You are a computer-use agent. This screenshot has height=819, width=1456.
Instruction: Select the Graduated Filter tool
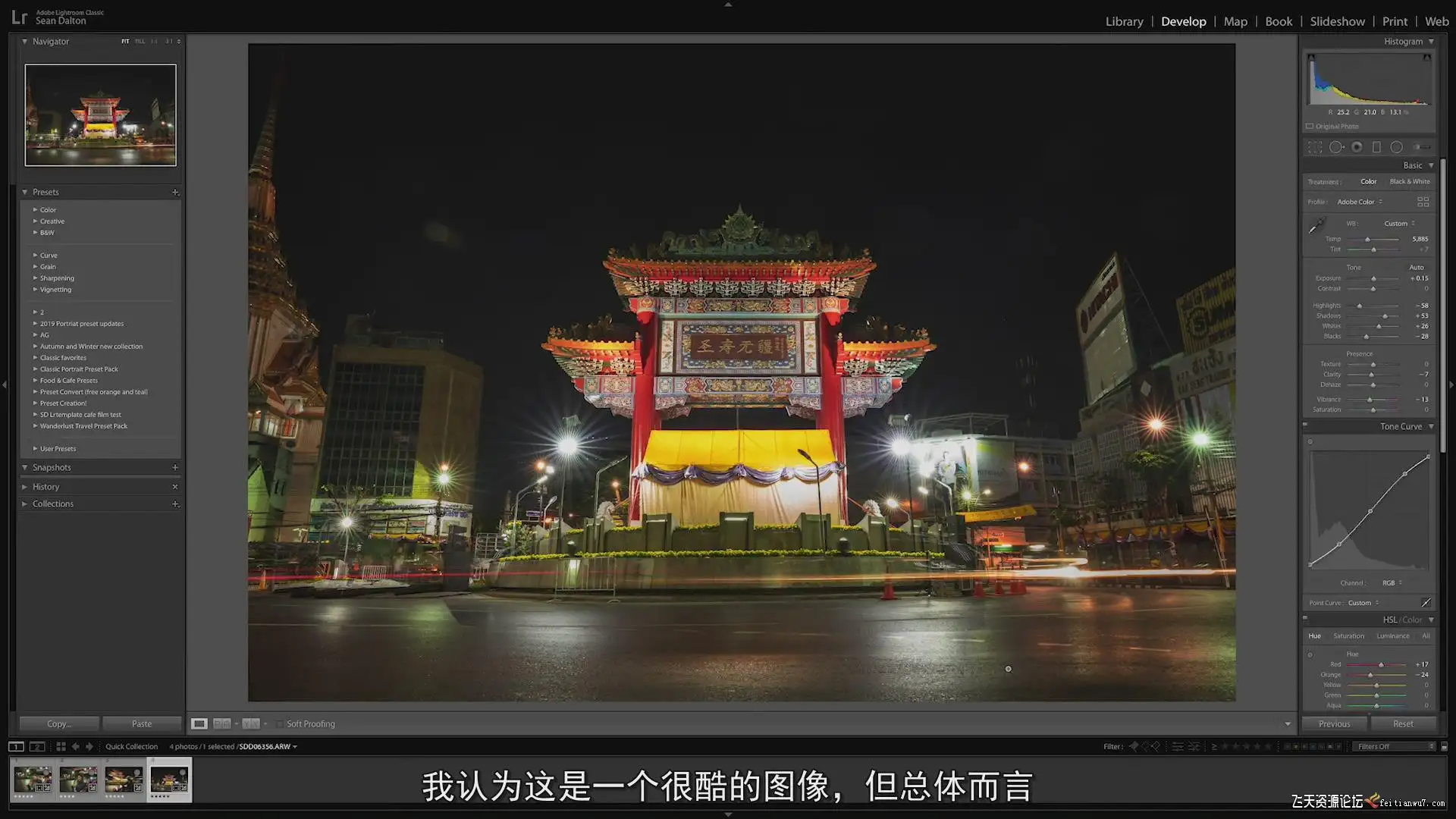pyautogui.click(x=1376, y=147)
